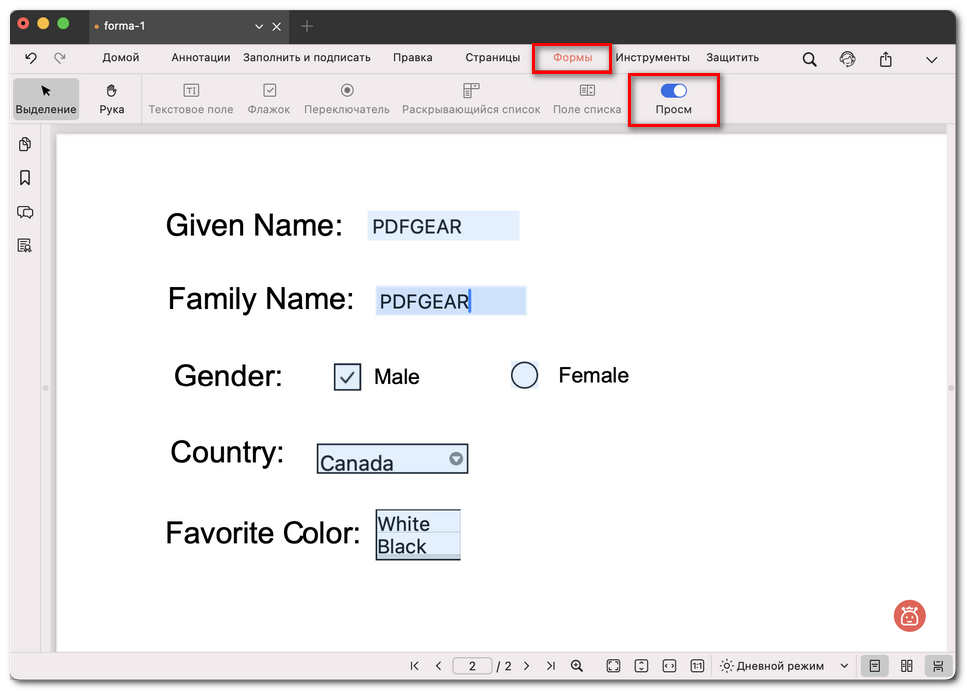Image resolution: width=967 pixels, height=691 pixels.
Task: Click the zoom-in magnifier in the bottom bar
Action: point(577,666)
